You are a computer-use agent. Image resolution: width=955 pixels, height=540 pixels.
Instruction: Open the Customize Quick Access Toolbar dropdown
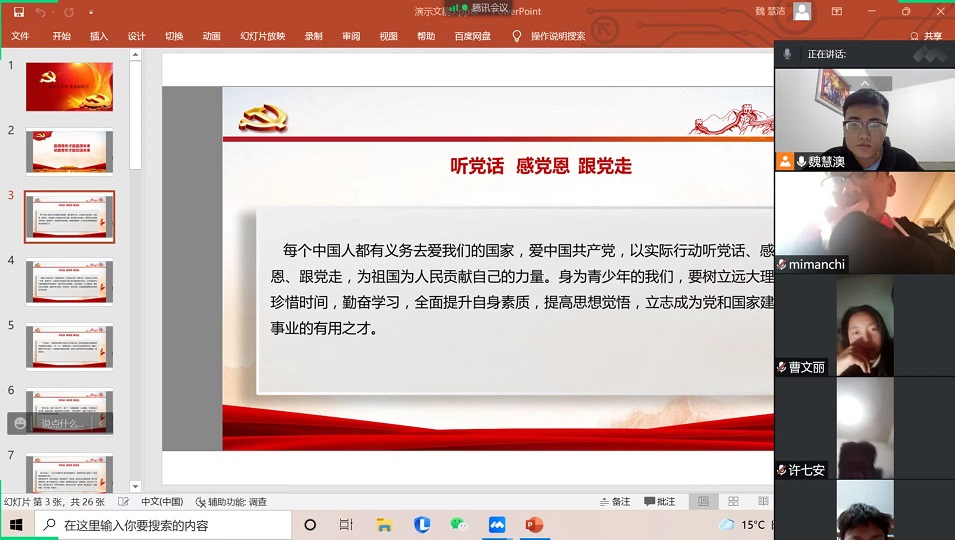click(91, 12)
